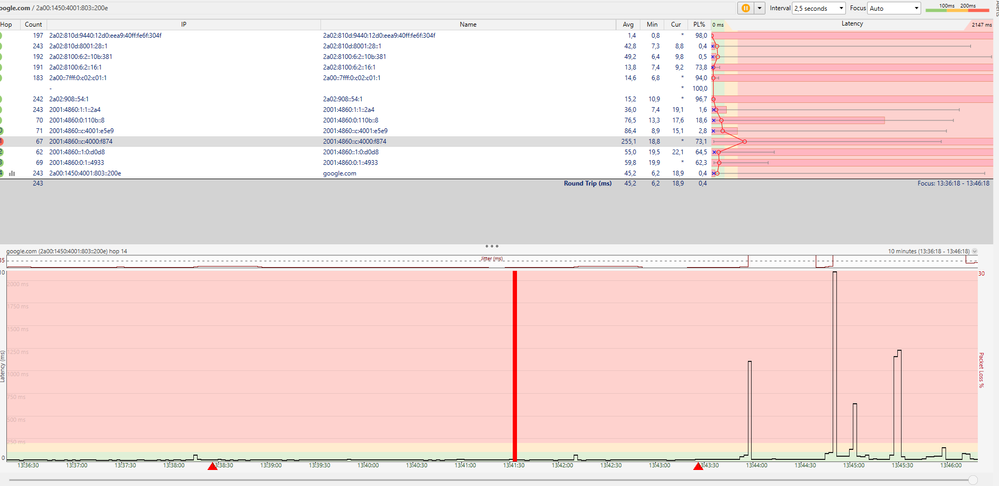Click the latency bar graph for google.com row
999x486 pixels.
852,173
